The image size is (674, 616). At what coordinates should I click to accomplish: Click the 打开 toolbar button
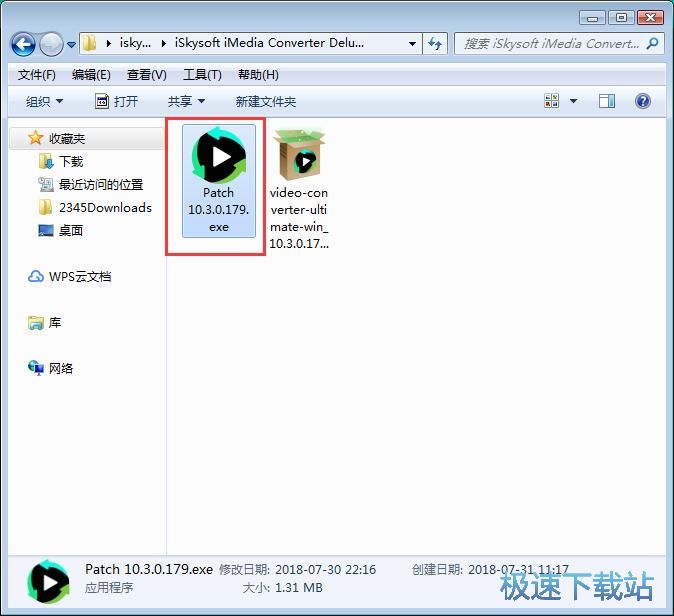pyautogui.click(x=116, y=101)
